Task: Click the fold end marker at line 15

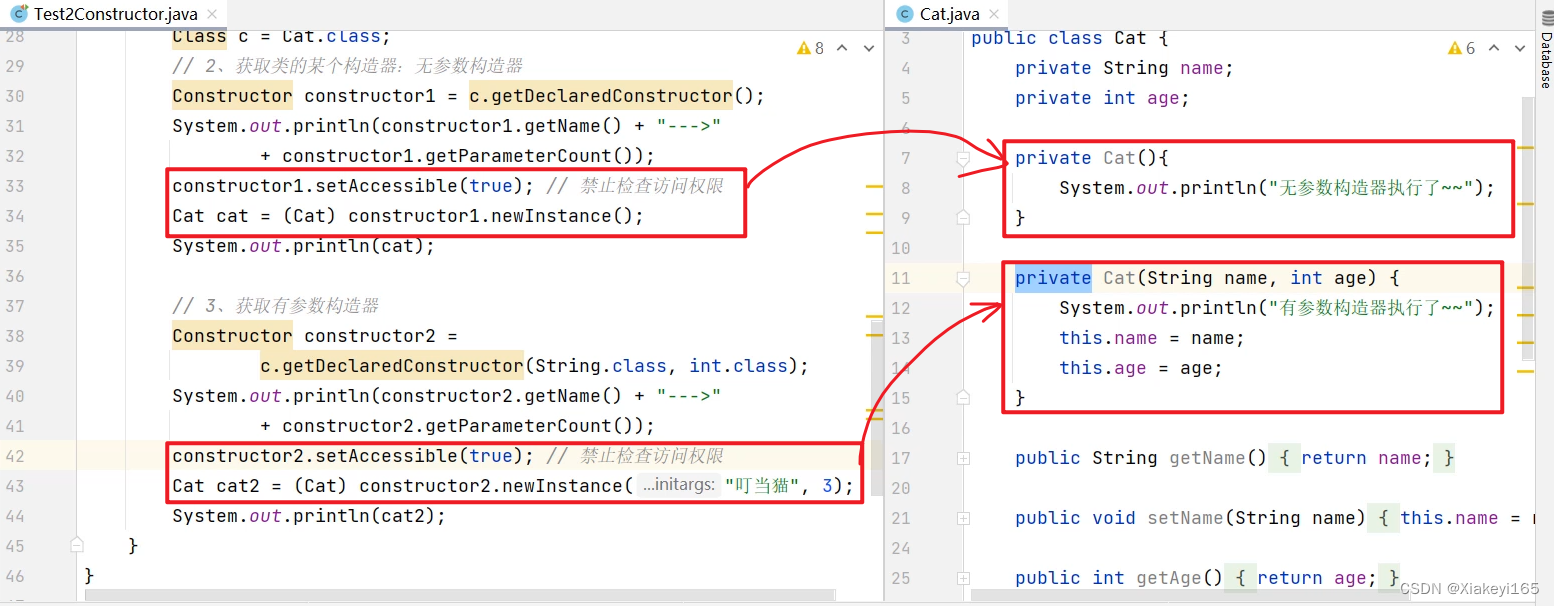Action: click(x=963, y=397)
